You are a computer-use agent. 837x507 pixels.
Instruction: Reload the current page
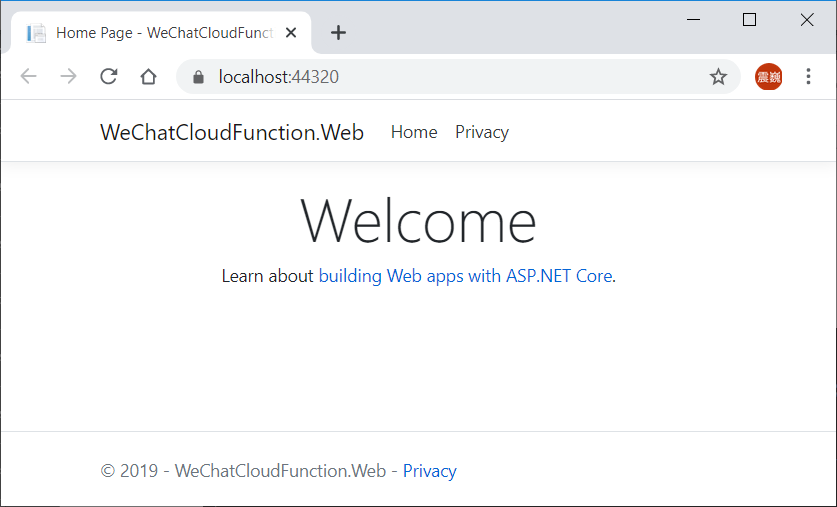pyautogui.click(x=108, y=76)
